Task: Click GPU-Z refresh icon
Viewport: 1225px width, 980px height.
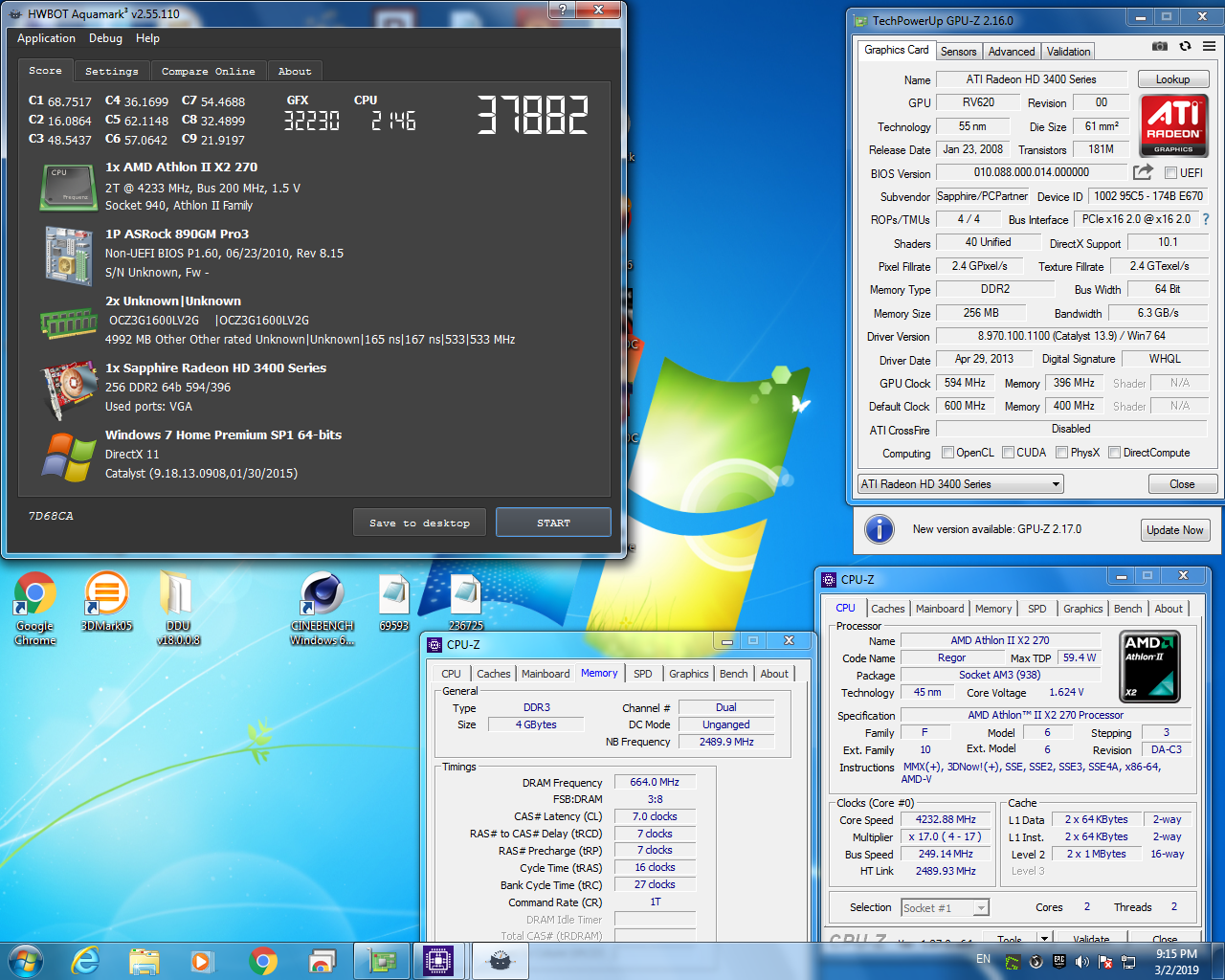Action: 1185,46
